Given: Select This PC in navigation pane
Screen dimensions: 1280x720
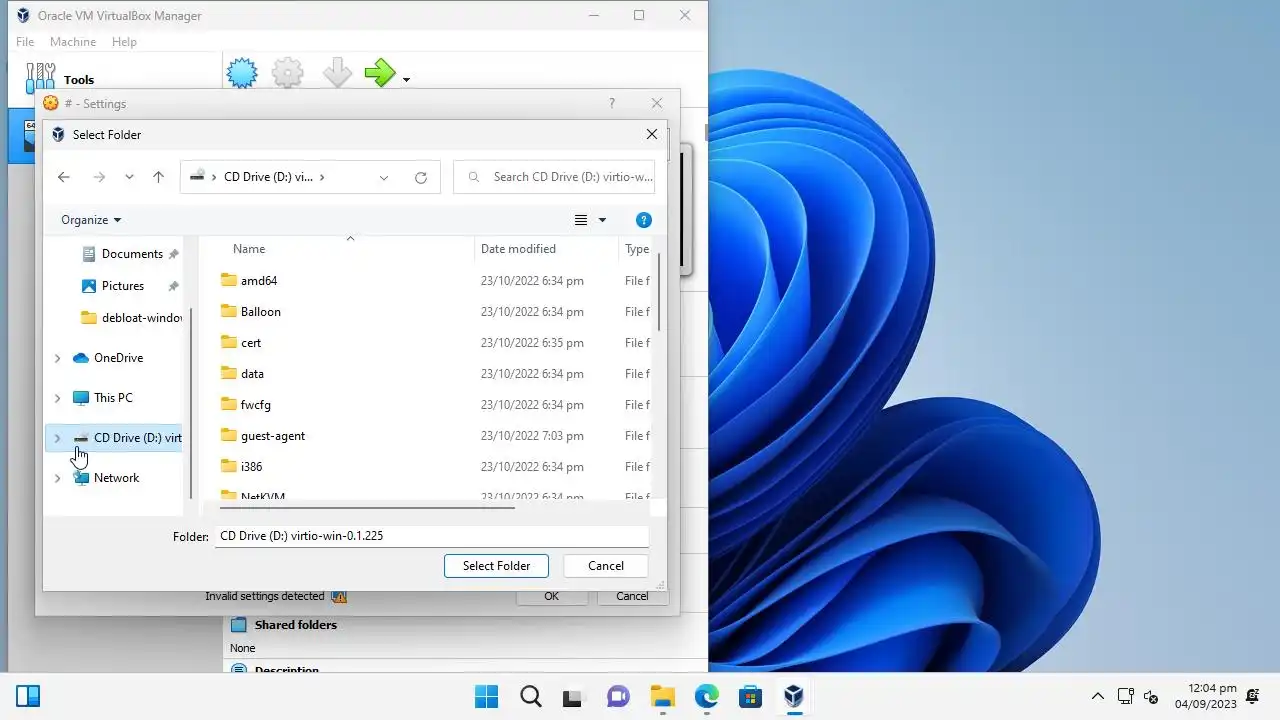Looking at the screenshot, I should pos(112,398).
